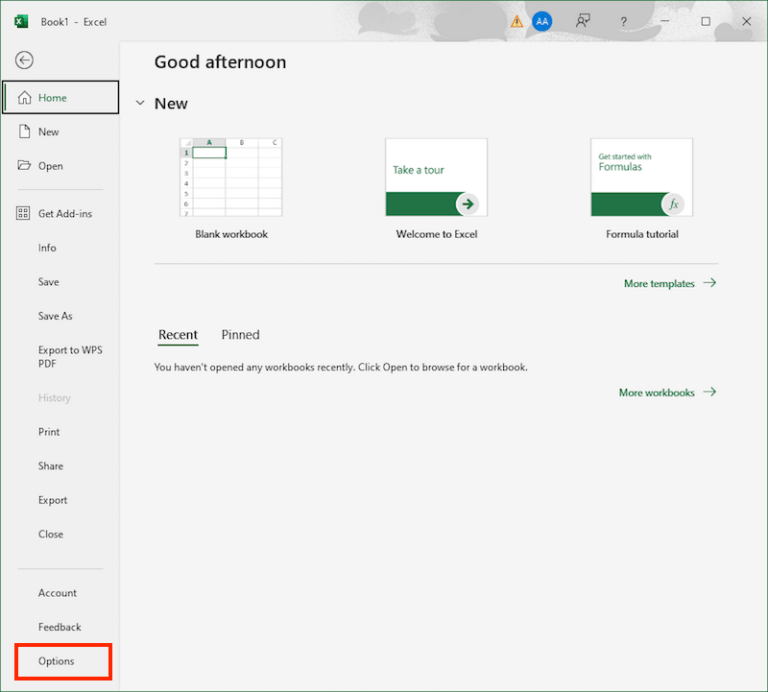This screenshot has width=768, height=692.
Task: Click the house icon beside Home
Action: 24,97
